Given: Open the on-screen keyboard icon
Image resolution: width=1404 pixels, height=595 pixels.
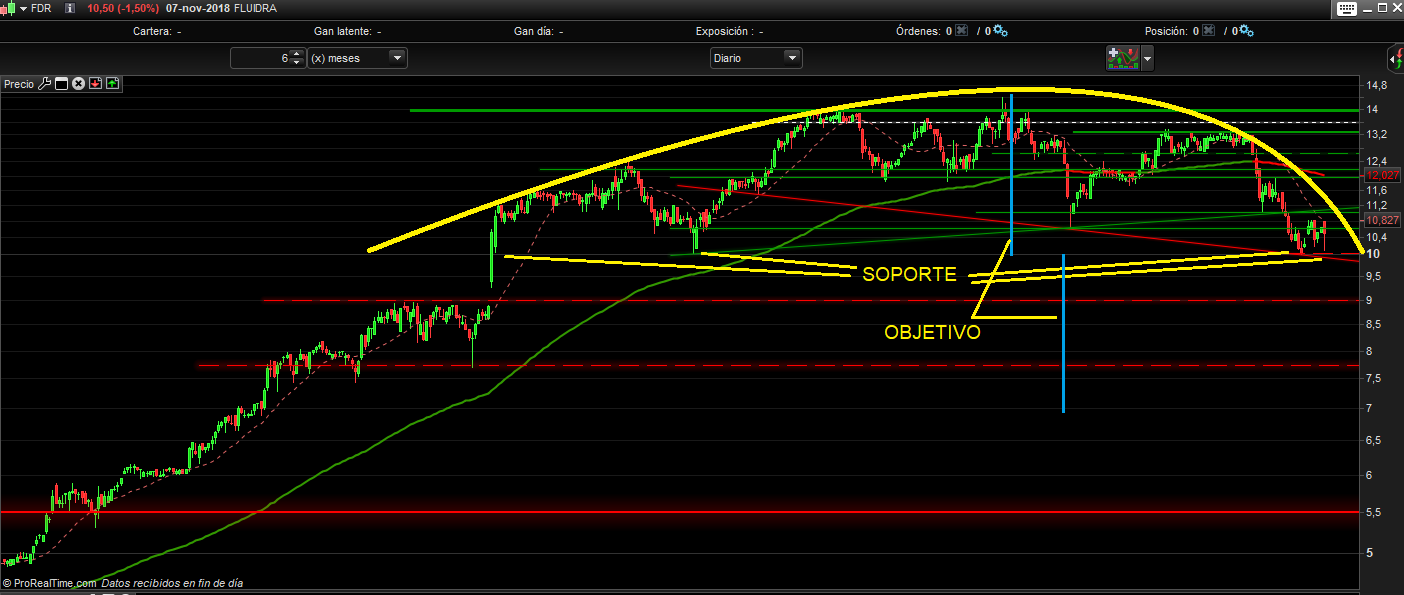Looking at the screenshot, I should tap(1346, 8).
